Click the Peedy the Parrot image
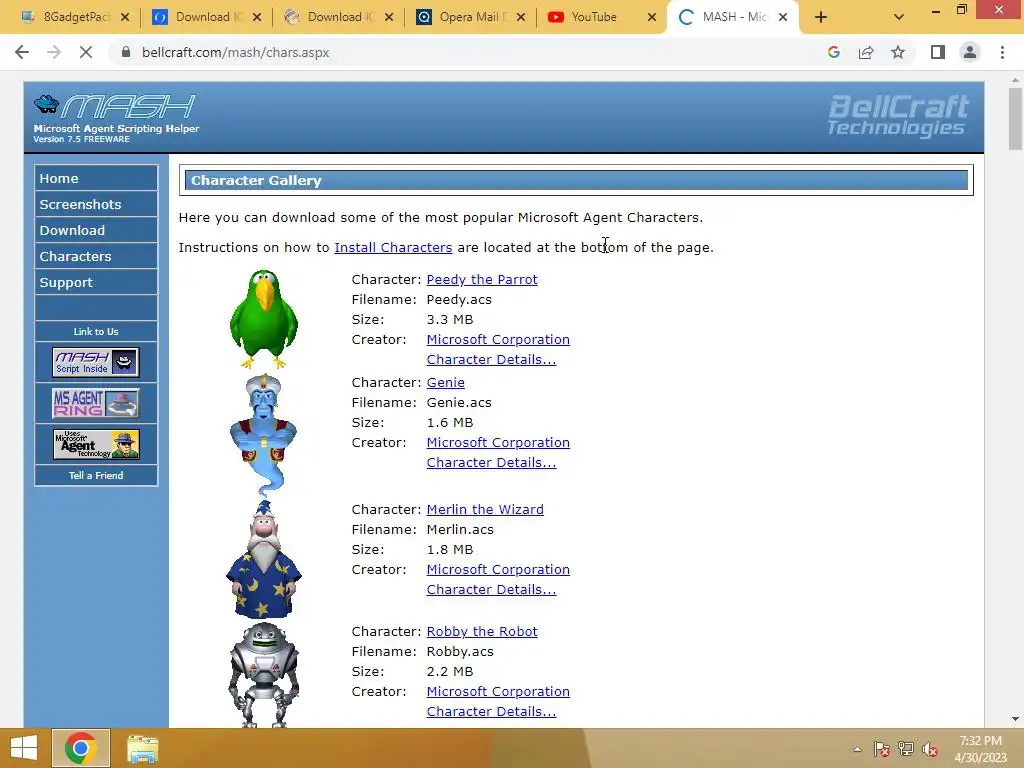This screenshot has height=768, width=1024. coord(264,319)
